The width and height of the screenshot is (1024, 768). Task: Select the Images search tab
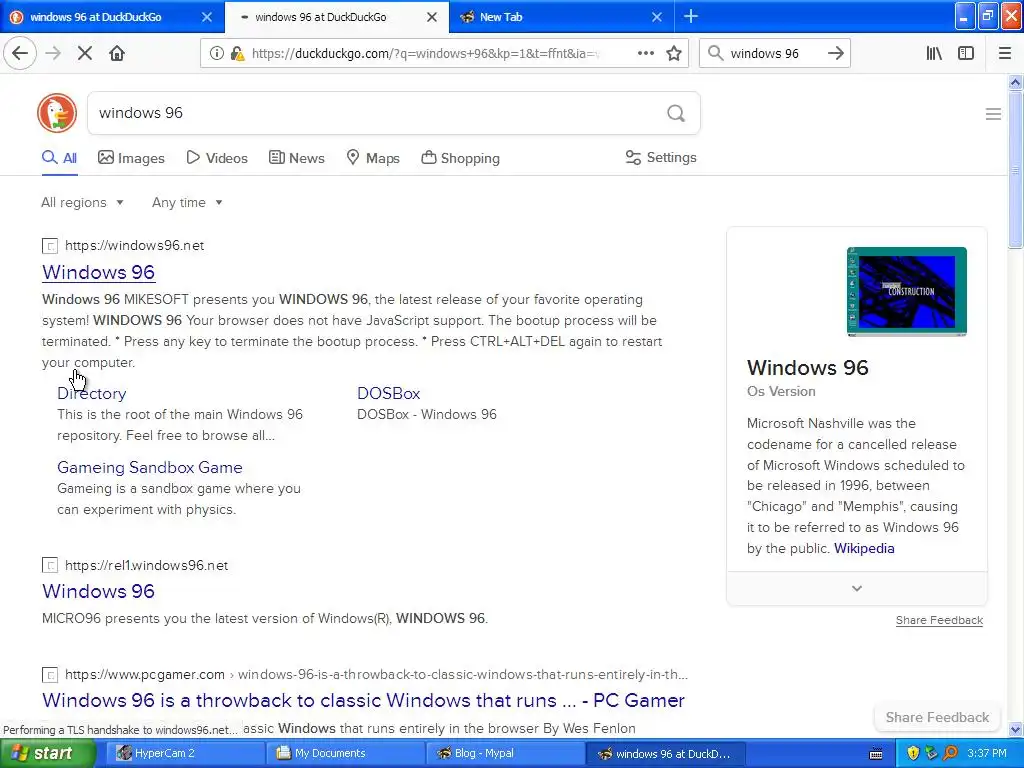pyautogui.click(x=131, y=158)
